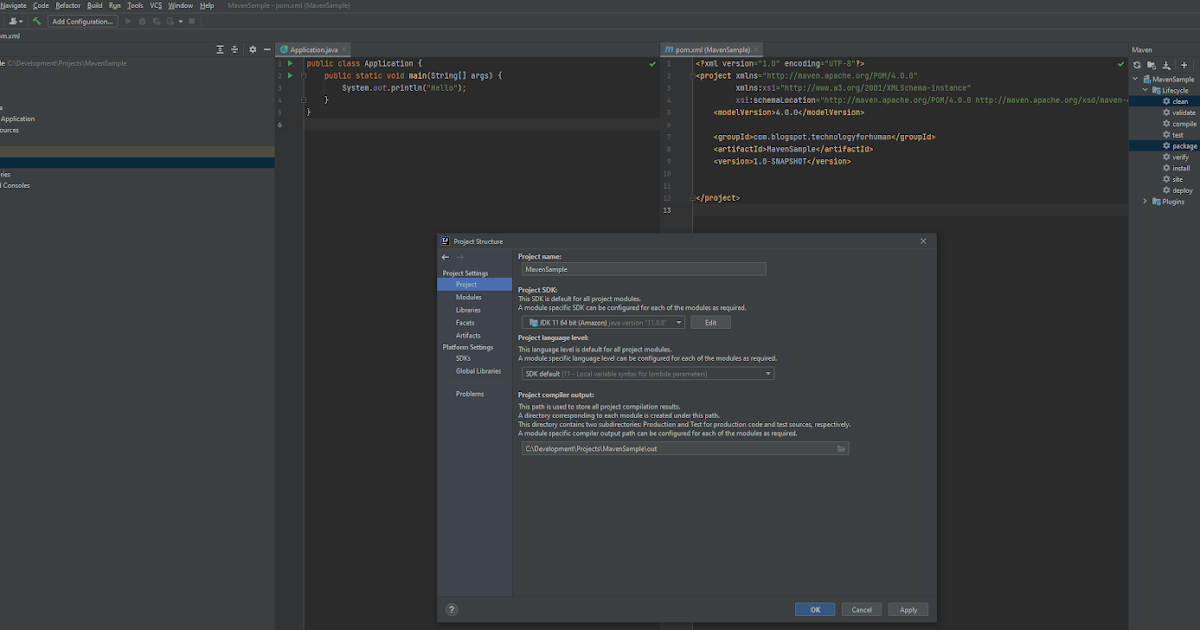Click the back navigation arrow in Project Structure
This screenshot has width=1200, height=630.
point(446,257)
